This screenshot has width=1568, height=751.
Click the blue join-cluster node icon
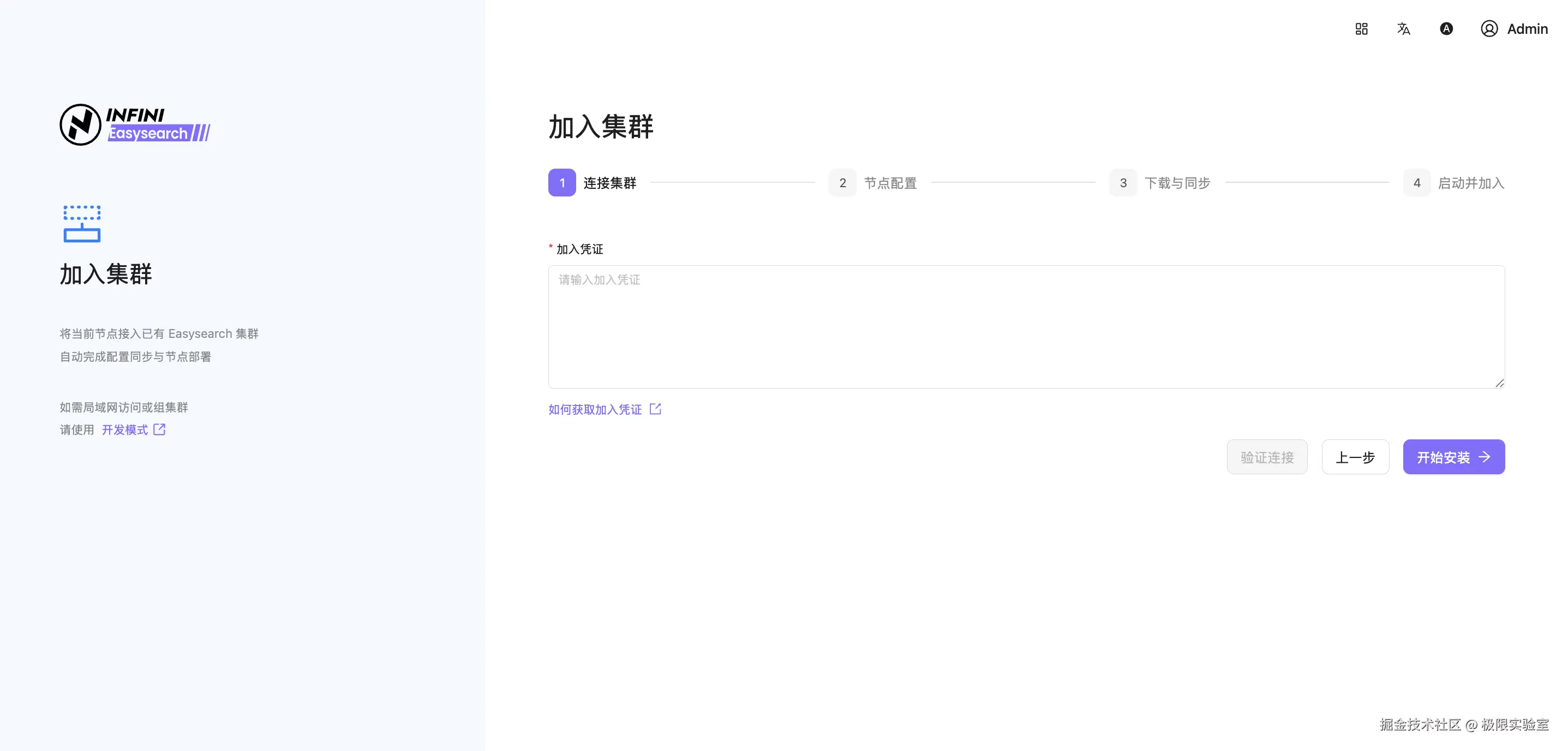tap(82, 224)
